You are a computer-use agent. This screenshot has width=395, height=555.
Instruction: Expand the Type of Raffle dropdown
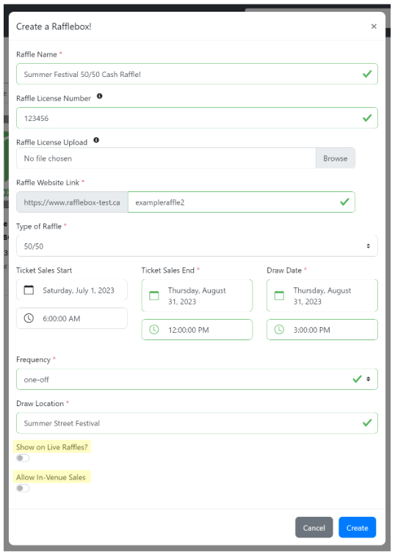[197, 246]
